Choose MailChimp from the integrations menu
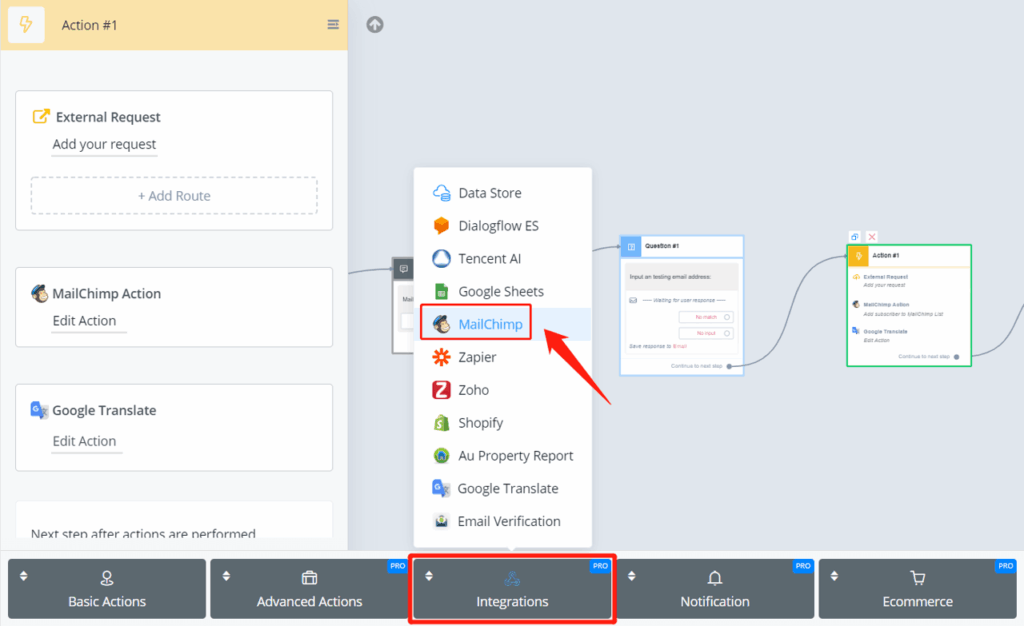Viewport: 1024px width, 626px height. pyautogui.click(x=490, y=324)
